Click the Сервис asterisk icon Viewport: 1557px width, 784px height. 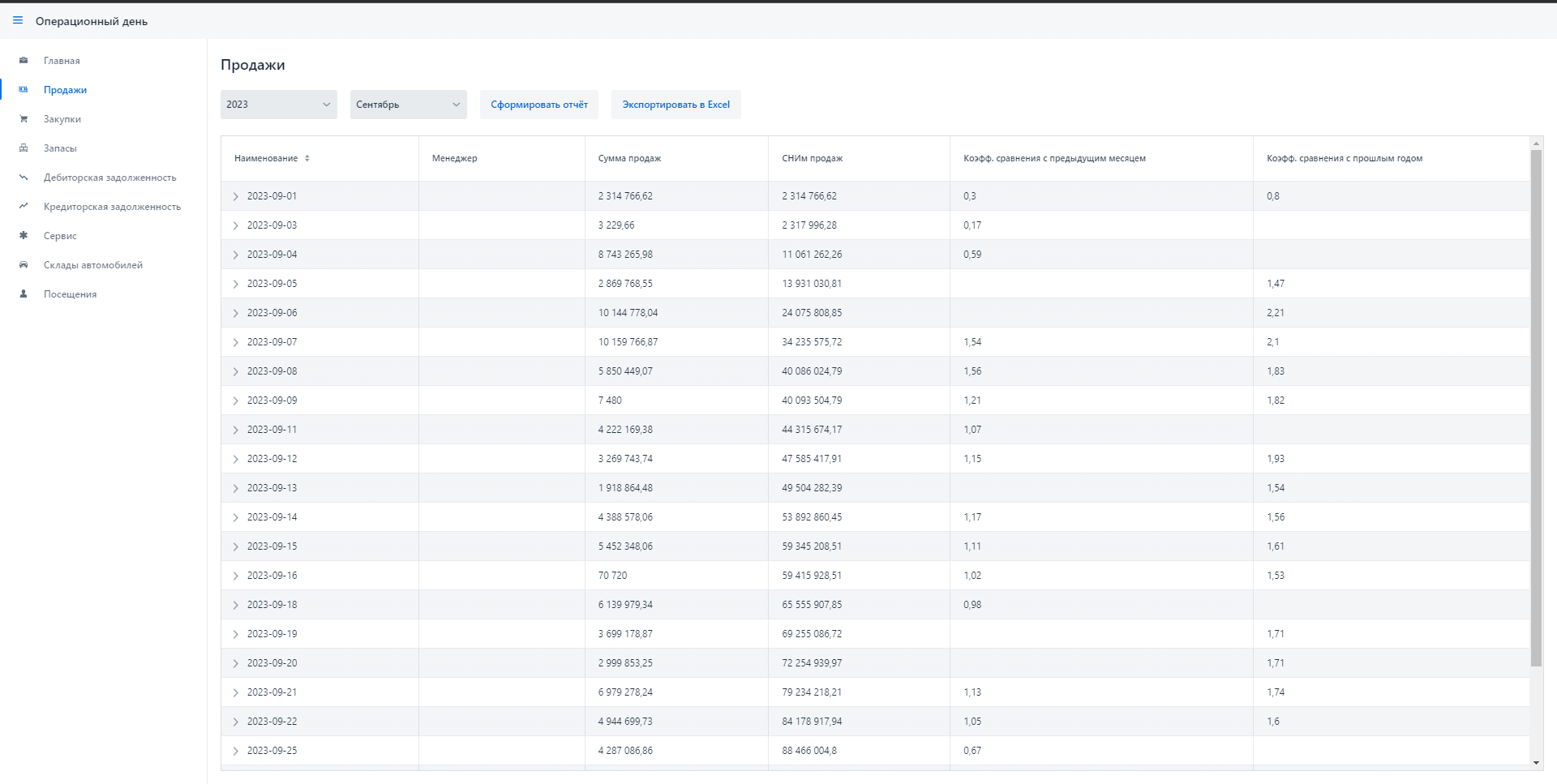24,236
